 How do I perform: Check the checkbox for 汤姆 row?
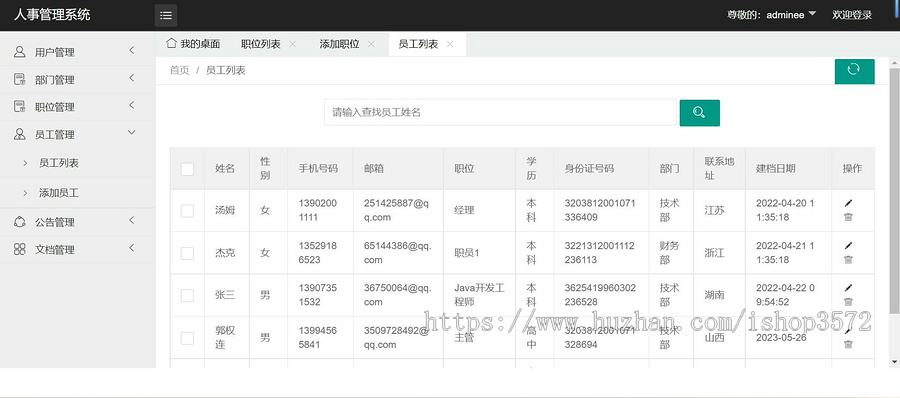click(x=187, y=211)
